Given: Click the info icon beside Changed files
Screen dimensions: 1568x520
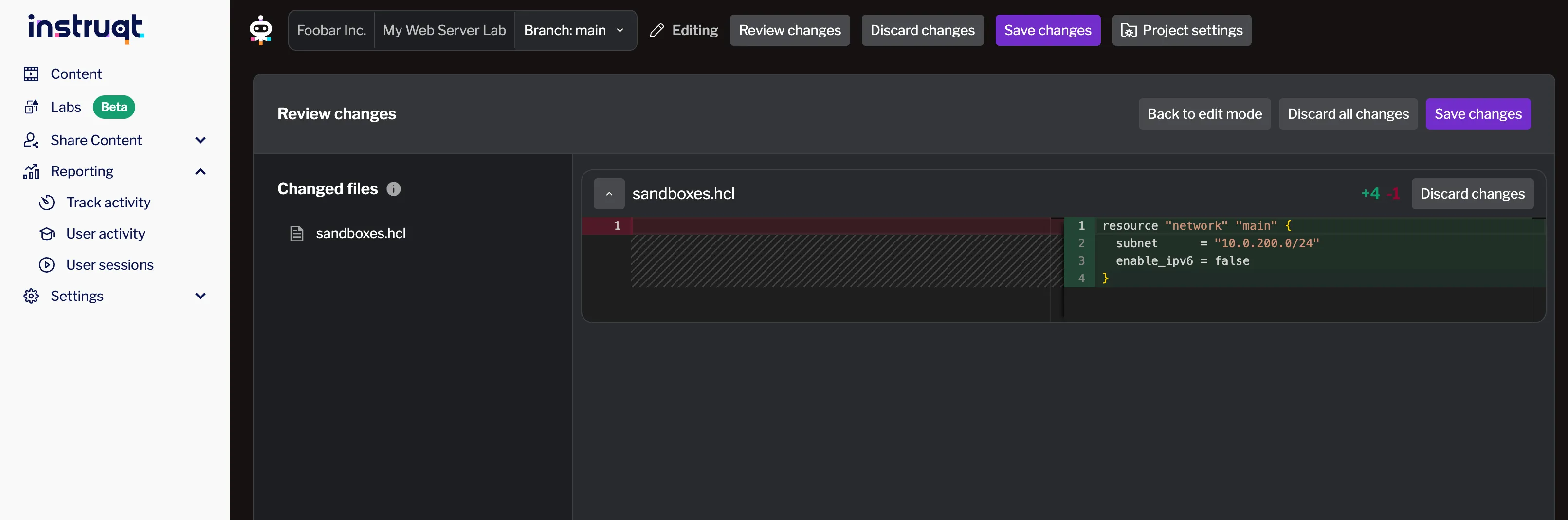Looking at the screenshot, I should click(394, 189).
